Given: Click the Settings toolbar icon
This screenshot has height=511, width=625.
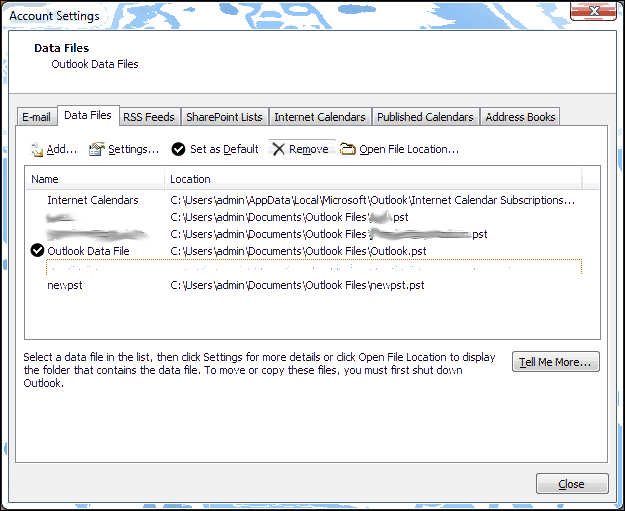Looking at the screenshot, I should [x=97, y=149].
